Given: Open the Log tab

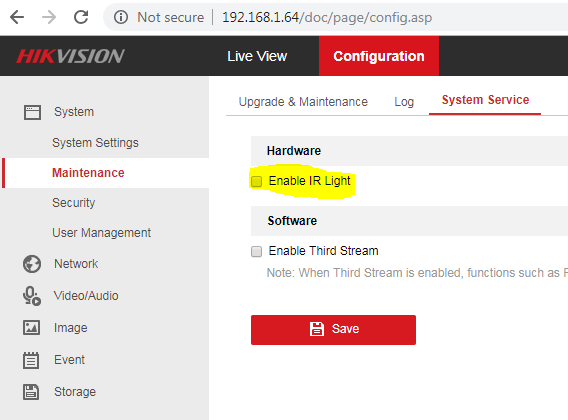Looking at the screenshot, I should (x=404, y=102).
